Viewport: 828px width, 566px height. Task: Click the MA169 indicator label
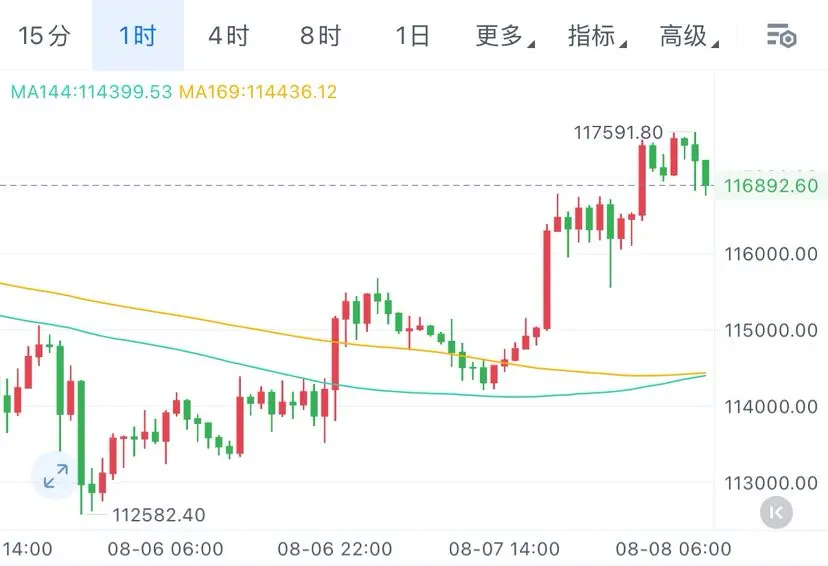(x=258, y=92)
